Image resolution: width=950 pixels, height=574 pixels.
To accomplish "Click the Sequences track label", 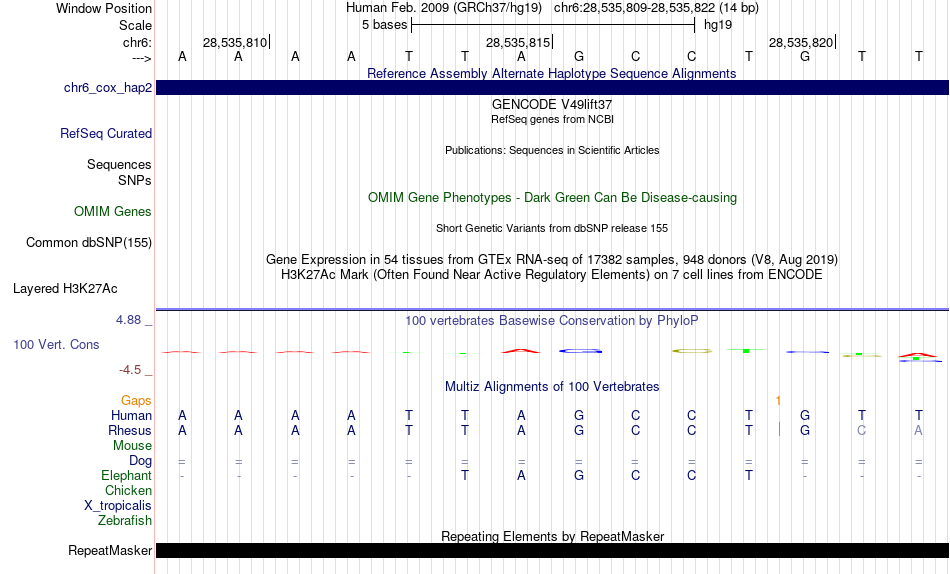I will [x=119, y=164].
